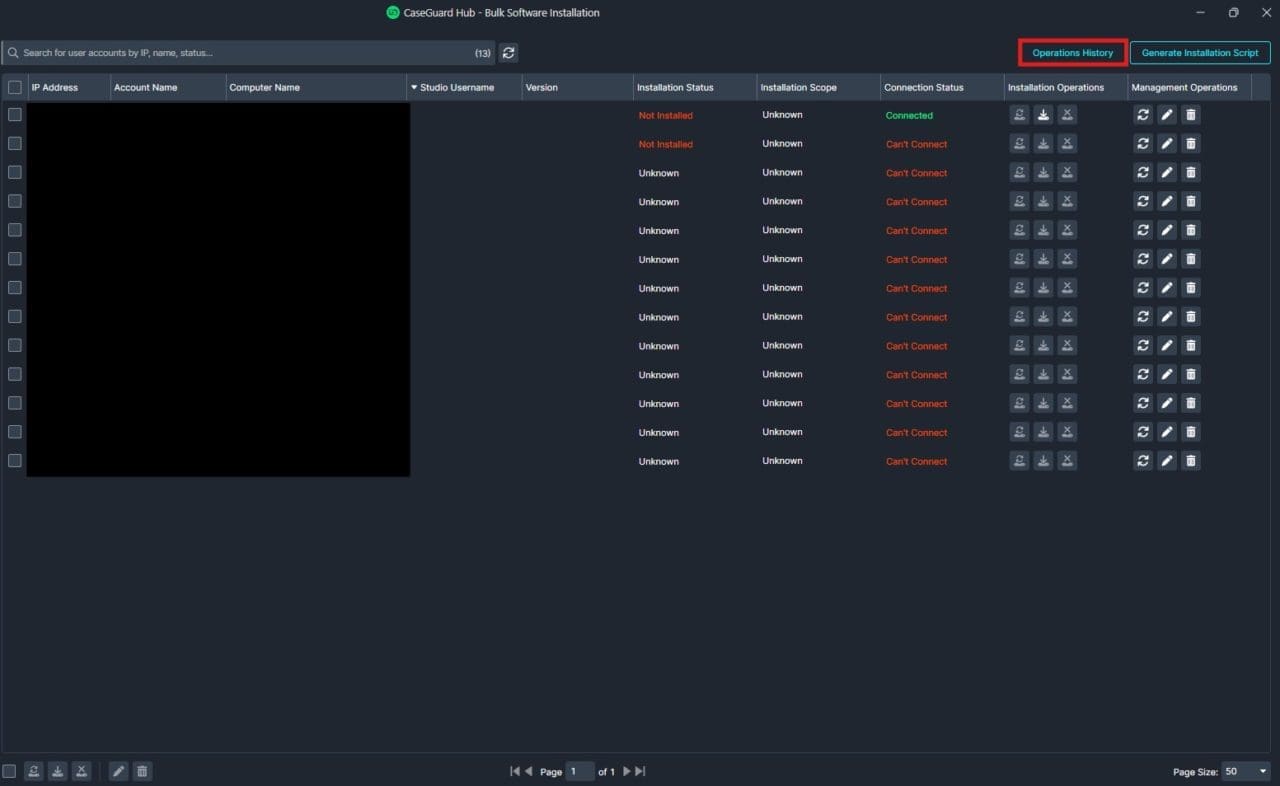The height and width of the screenshot is (786, 1280).
Task: Open the Page Size dropdown
Action: click(1246, 771)
